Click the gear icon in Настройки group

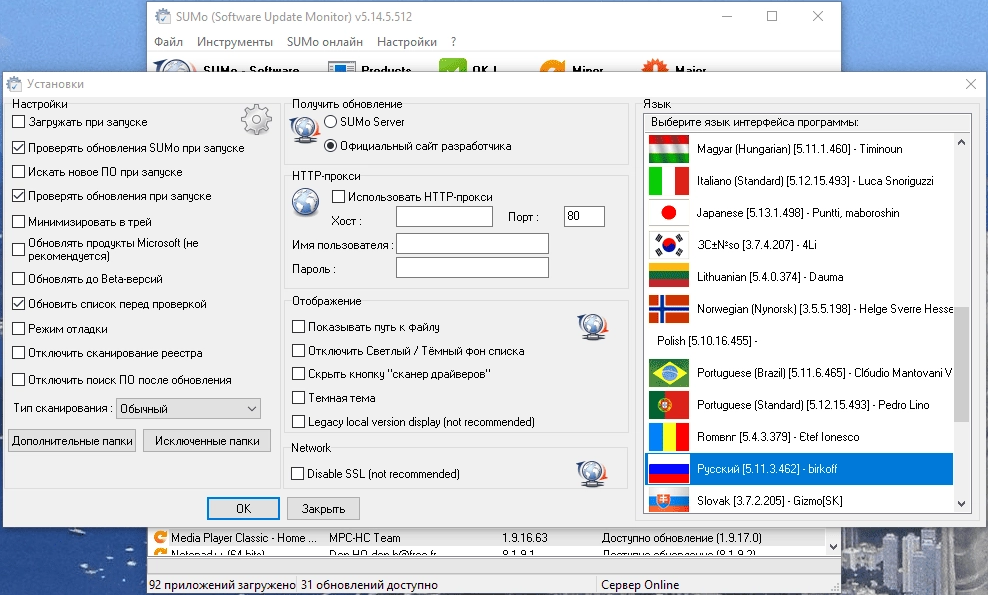pyautogui.click(x=256, y=119)
